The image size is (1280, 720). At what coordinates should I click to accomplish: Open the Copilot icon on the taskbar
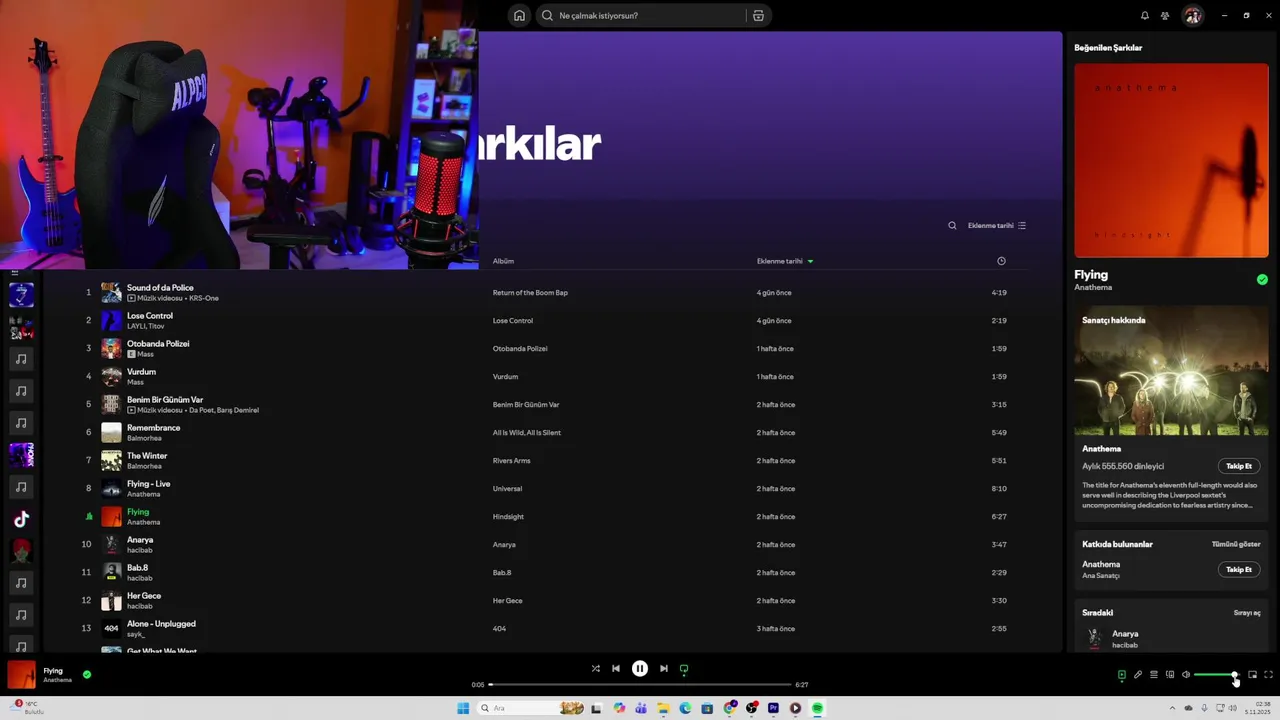click(x=619, y=708)
